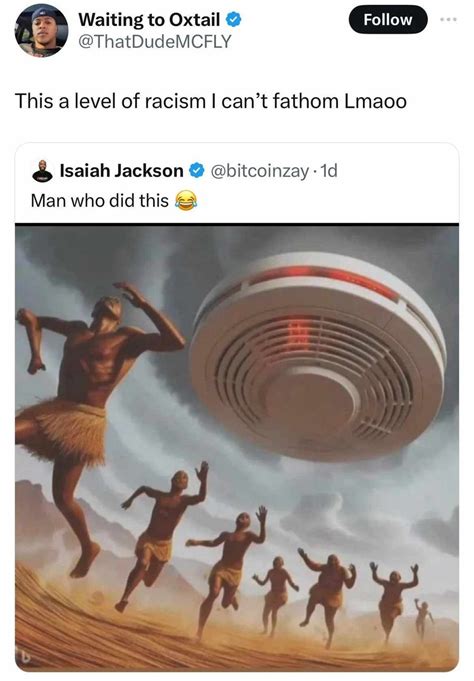Click the Waiting to Oxtail display name
The width and height of the screenshot is (474, 681).
click(x=149, y=20)
